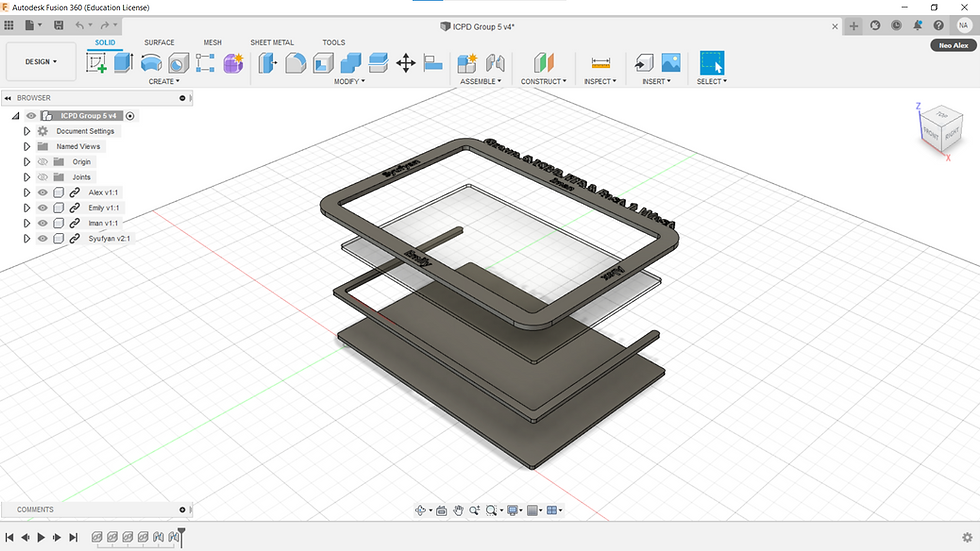Open the ASSEMBLE dropdown menu

point(481,81)
